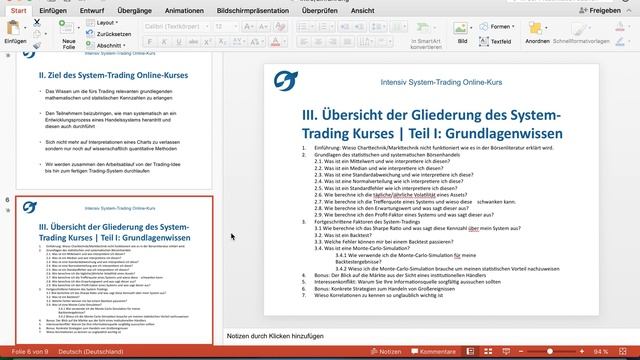The image size is (640, 360).
Task: Start the slideshow presentation view icon
Action: point(506,351)
